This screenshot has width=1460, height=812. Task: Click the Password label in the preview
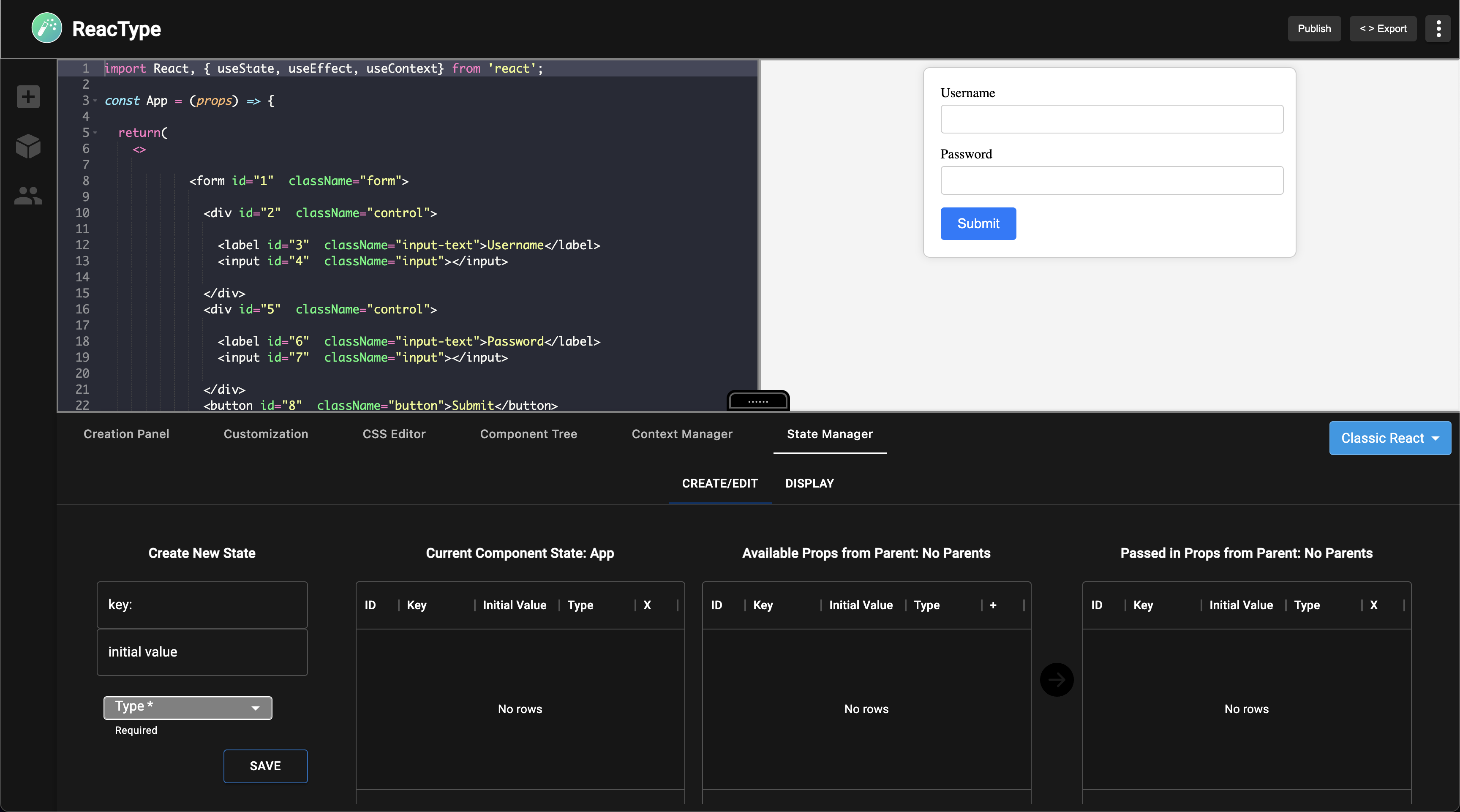pyautogui.click(x=966, y=154)
